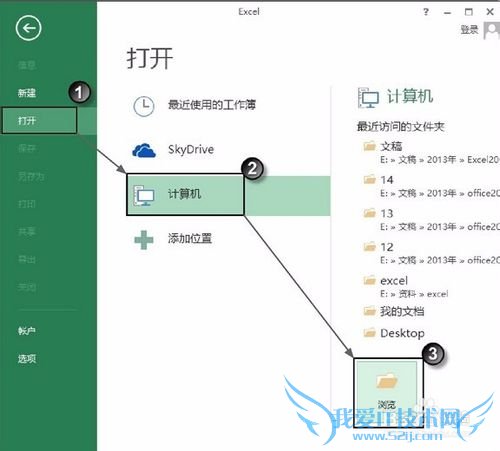Click the back arrow to exit backstage
500x451 pixels.
point(28,28)
